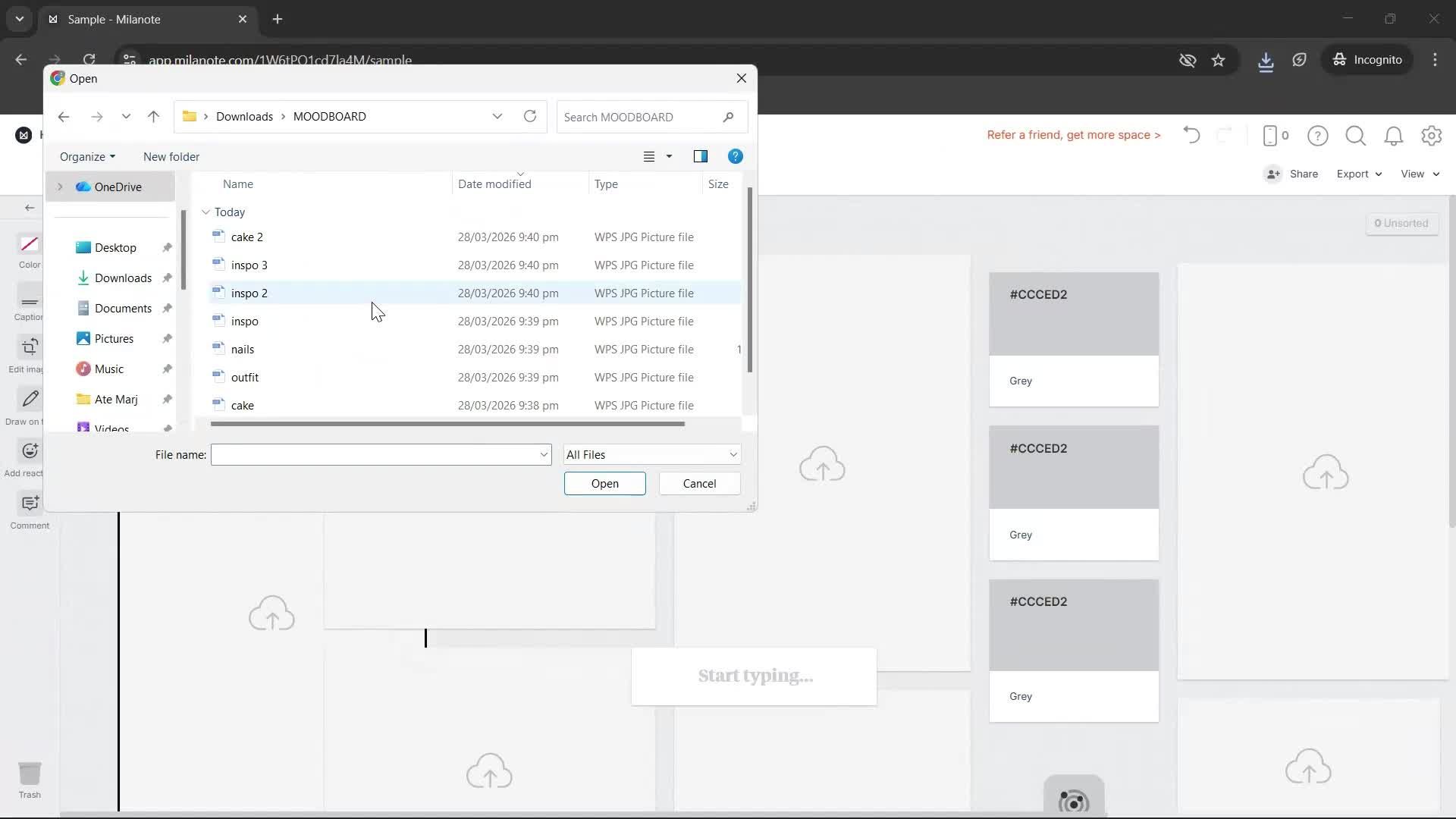
Task: Expand the OneDrive tree item
Action: pos(59,187)
